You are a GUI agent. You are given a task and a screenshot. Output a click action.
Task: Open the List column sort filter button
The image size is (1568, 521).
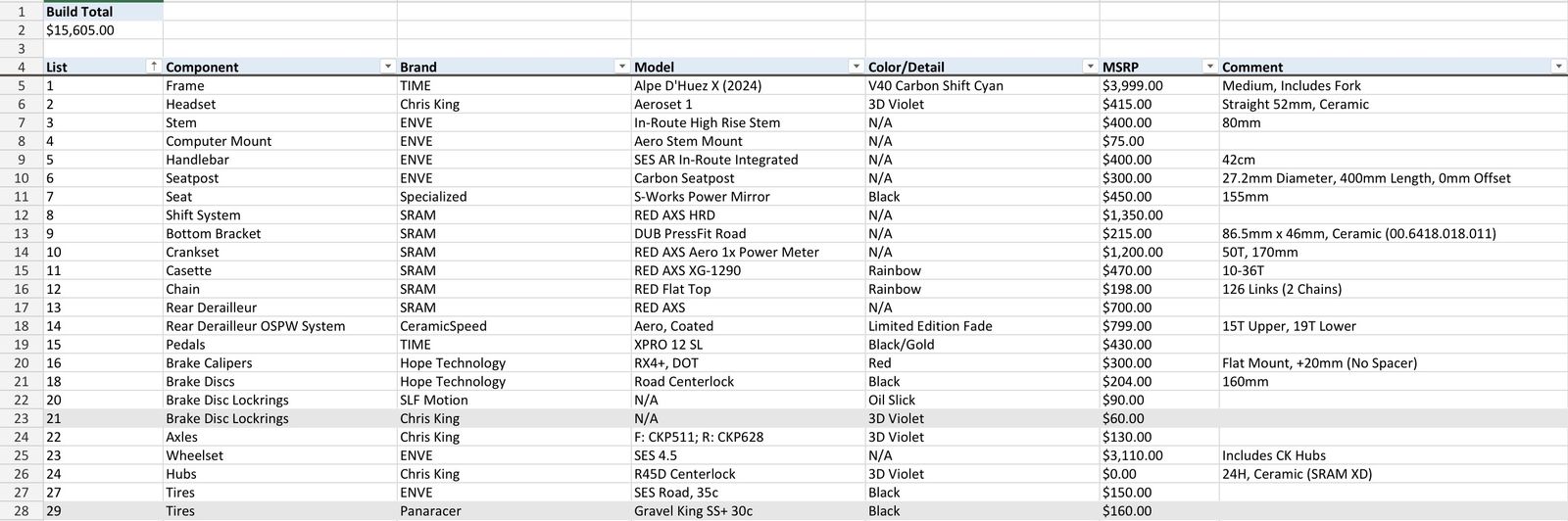(153, 67)
